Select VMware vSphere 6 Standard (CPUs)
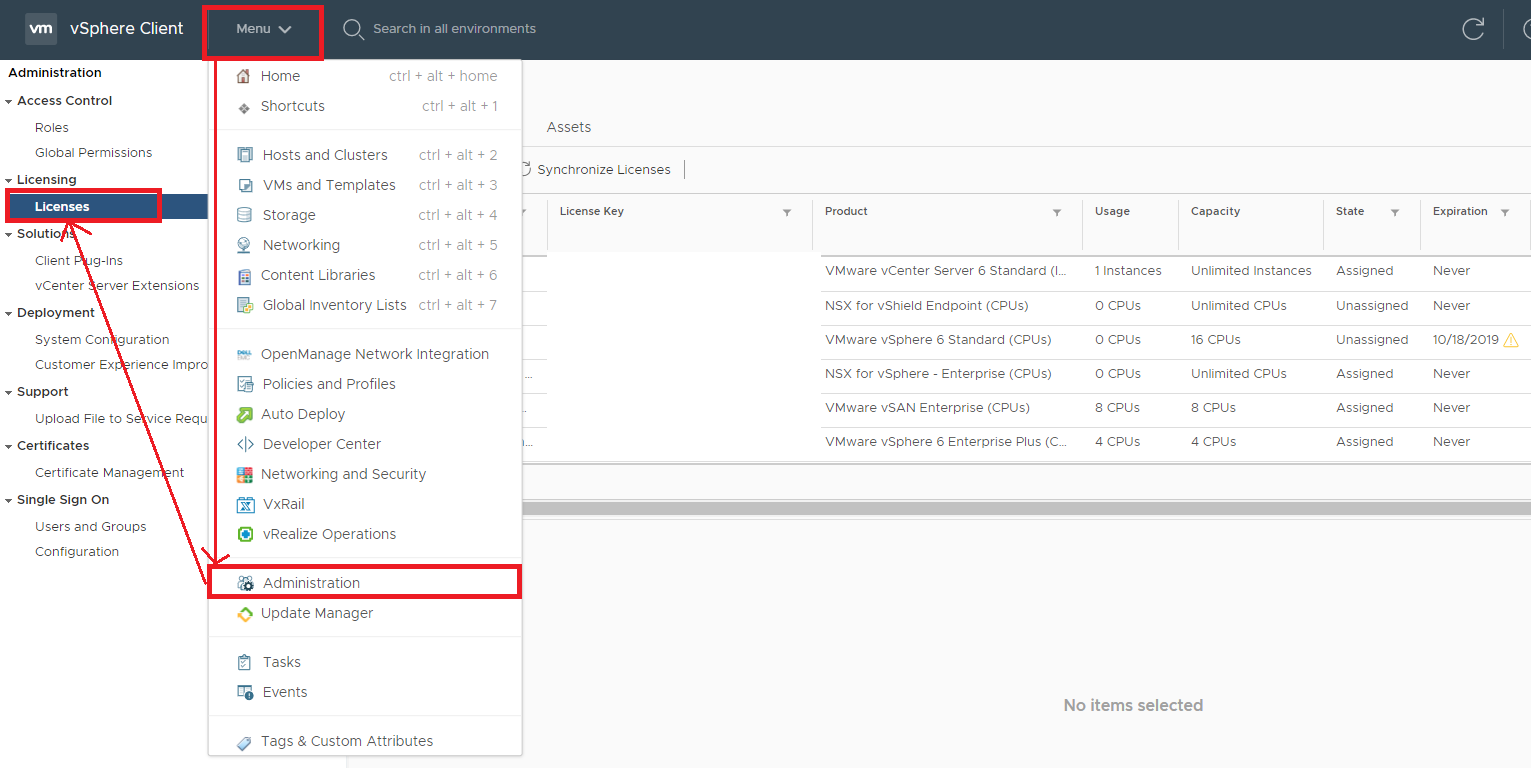This screenshot has width=1531, height=768. [938, 340]
